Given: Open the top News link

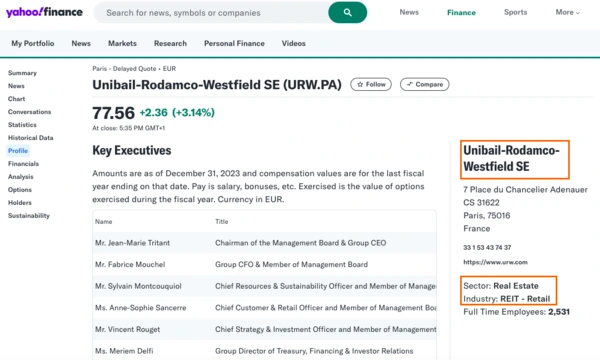Looking at the screenshot, I should [409, 12].
